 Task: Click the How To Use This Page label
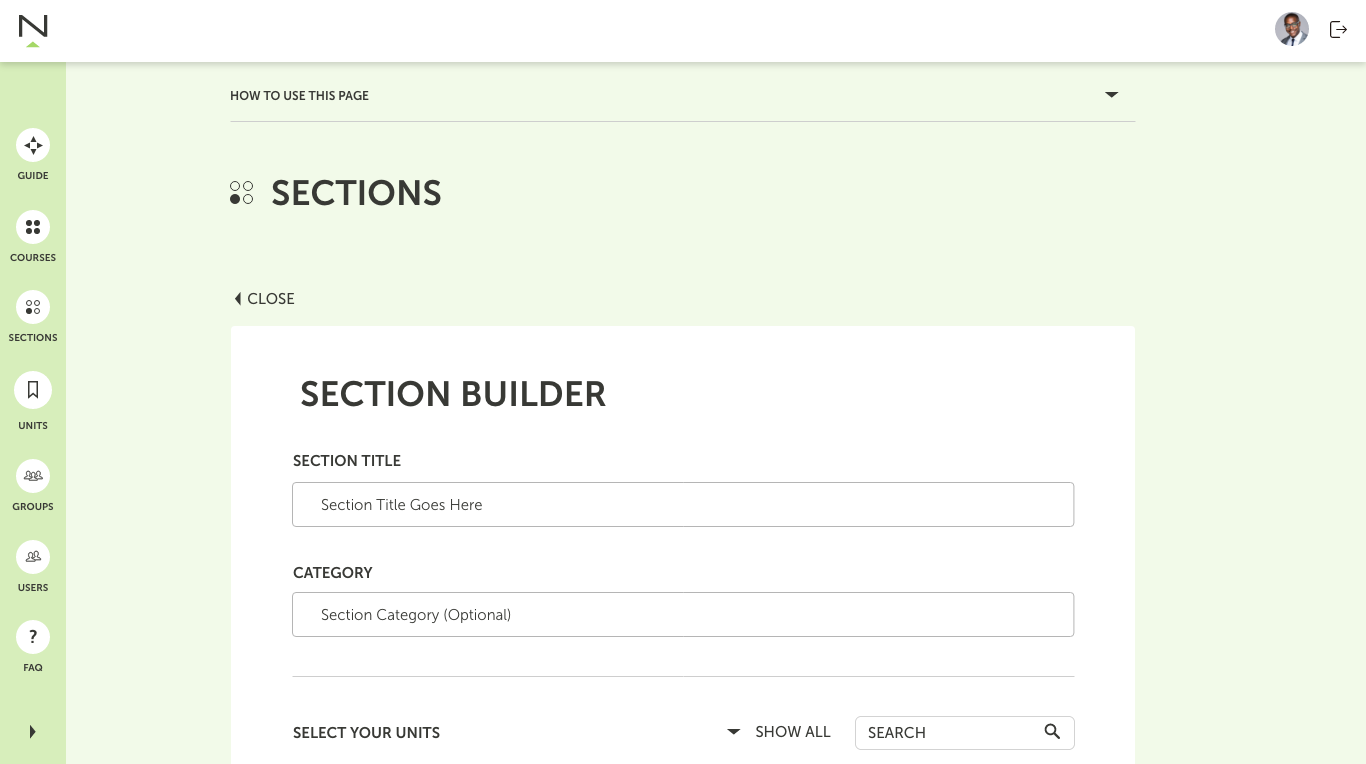(x=299, y=96)
